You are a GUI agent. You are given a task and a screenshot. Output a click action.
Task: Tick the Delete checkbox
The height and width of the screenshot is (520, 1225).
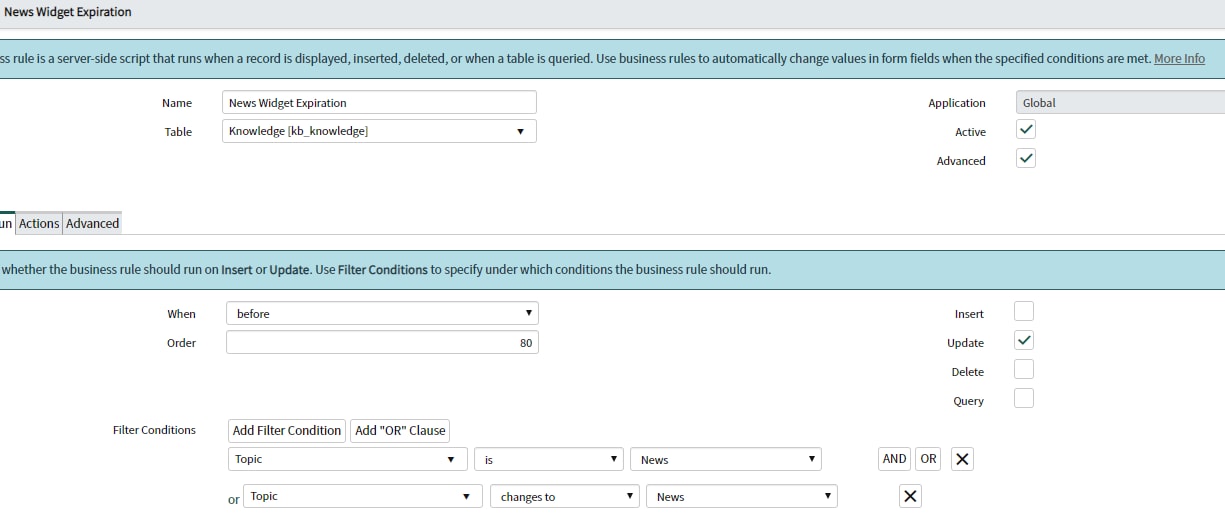[1024, 370]
